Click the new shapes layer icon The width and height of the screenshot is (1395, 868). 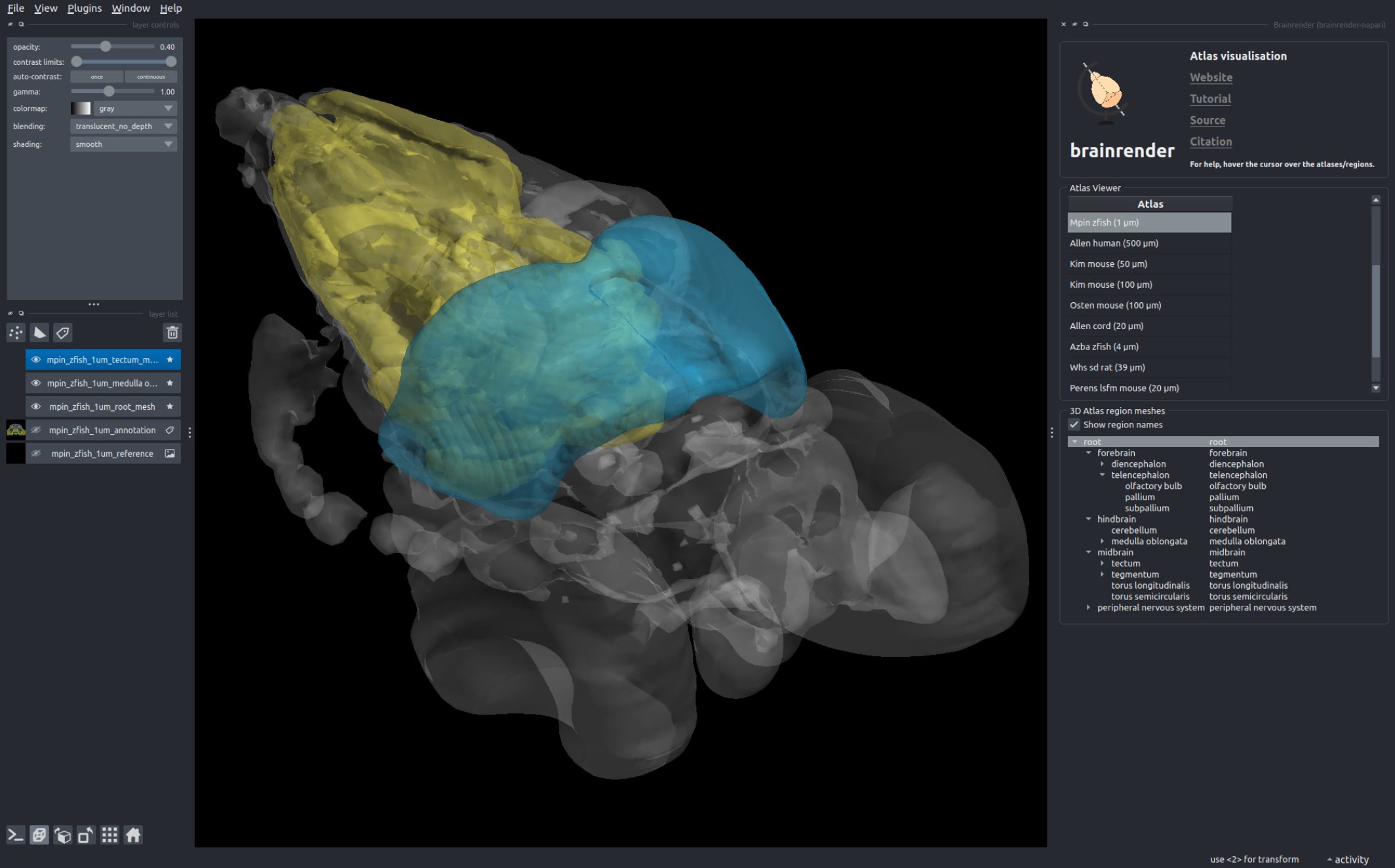[39, 333]
